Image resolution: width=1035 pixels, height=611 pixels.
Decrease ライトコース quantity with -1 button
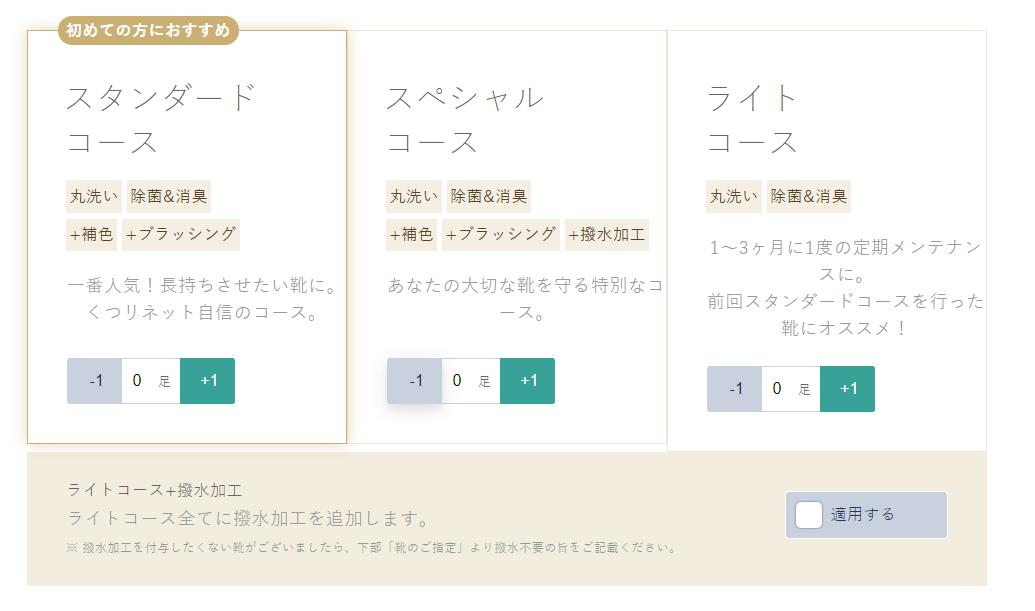734,389
